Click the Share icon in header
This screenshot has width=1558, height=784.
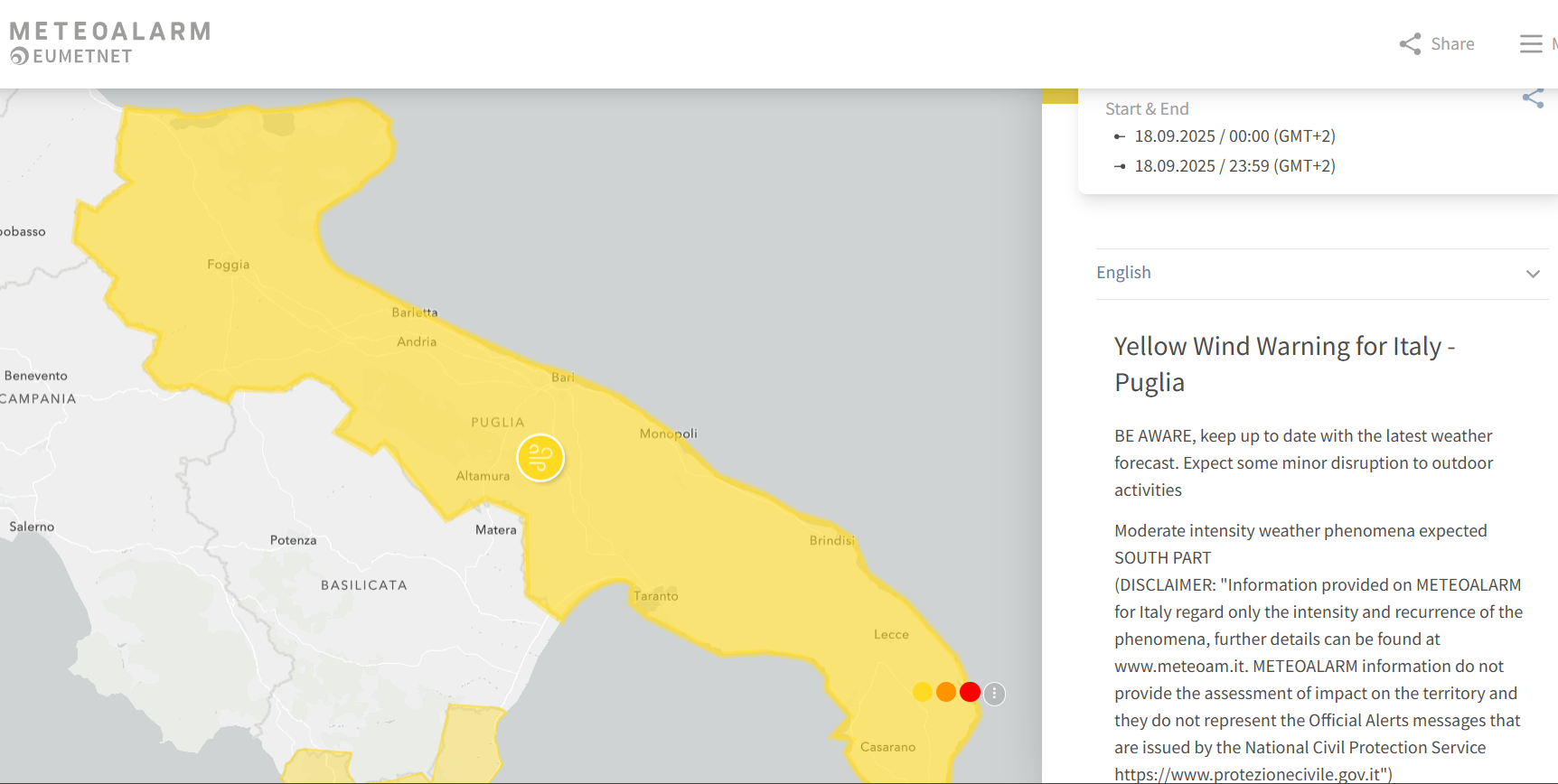pos(1410,44)
